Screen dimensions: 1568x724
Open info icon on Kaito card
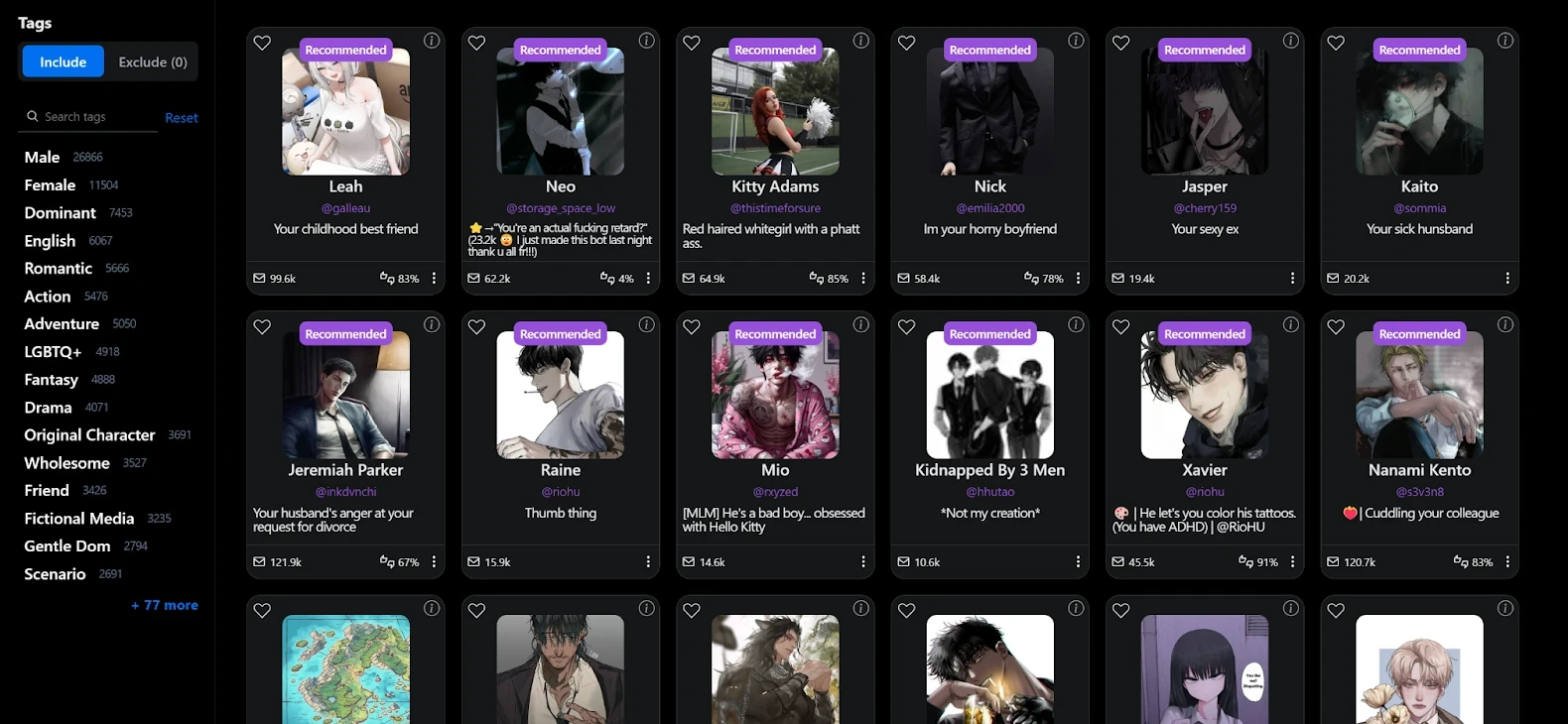pyautogui.click(x=1505, y=41)
